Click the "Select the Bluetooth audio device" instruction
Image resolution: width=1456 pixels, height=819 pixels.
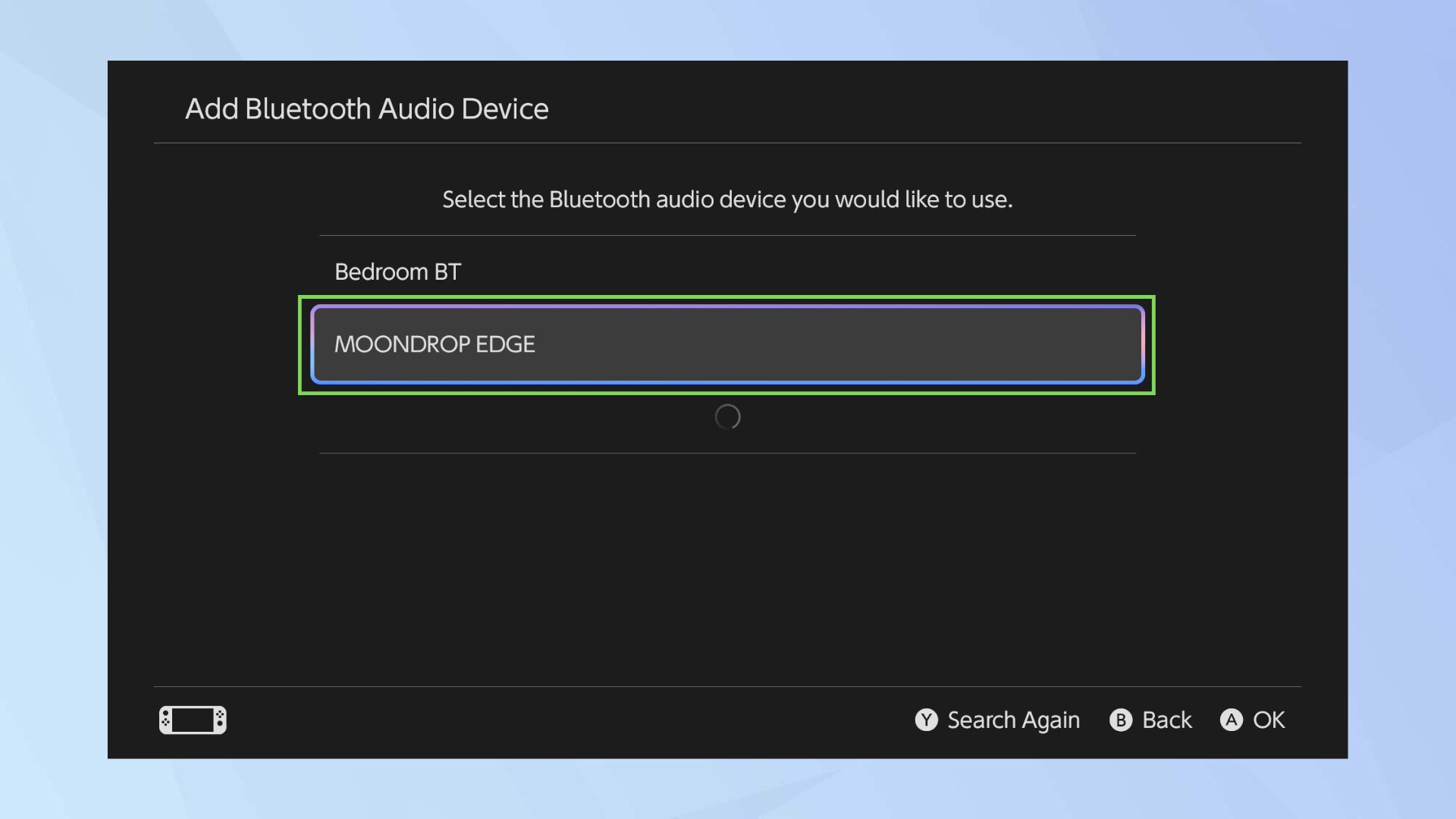726,199
